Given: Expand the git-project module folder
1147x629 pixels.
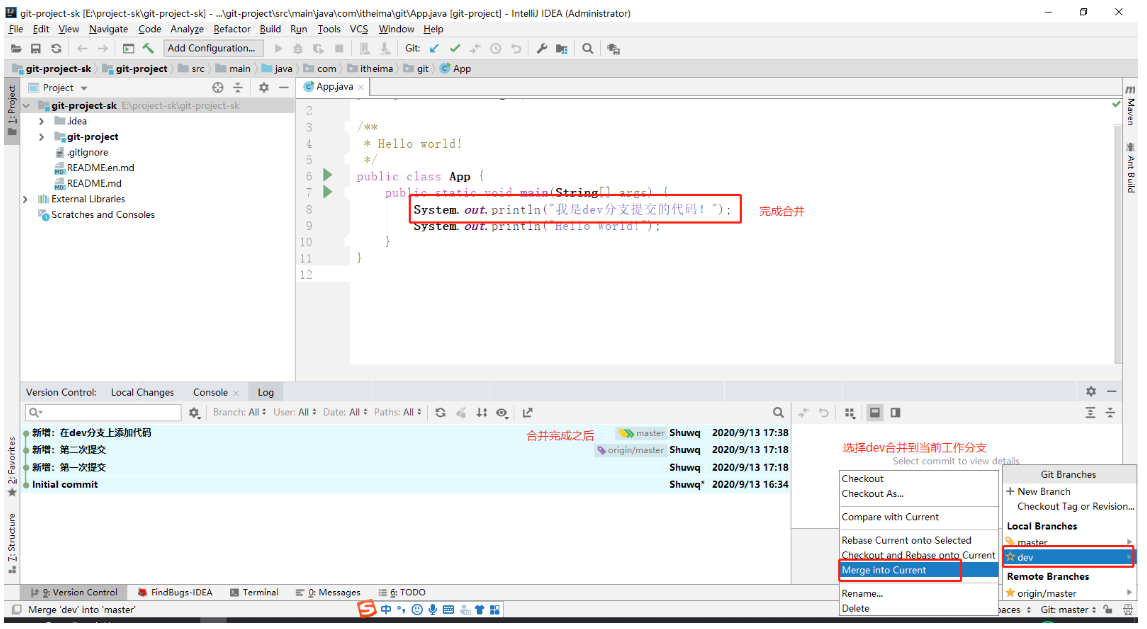Looking at the screenshot, I should [42, 137].
